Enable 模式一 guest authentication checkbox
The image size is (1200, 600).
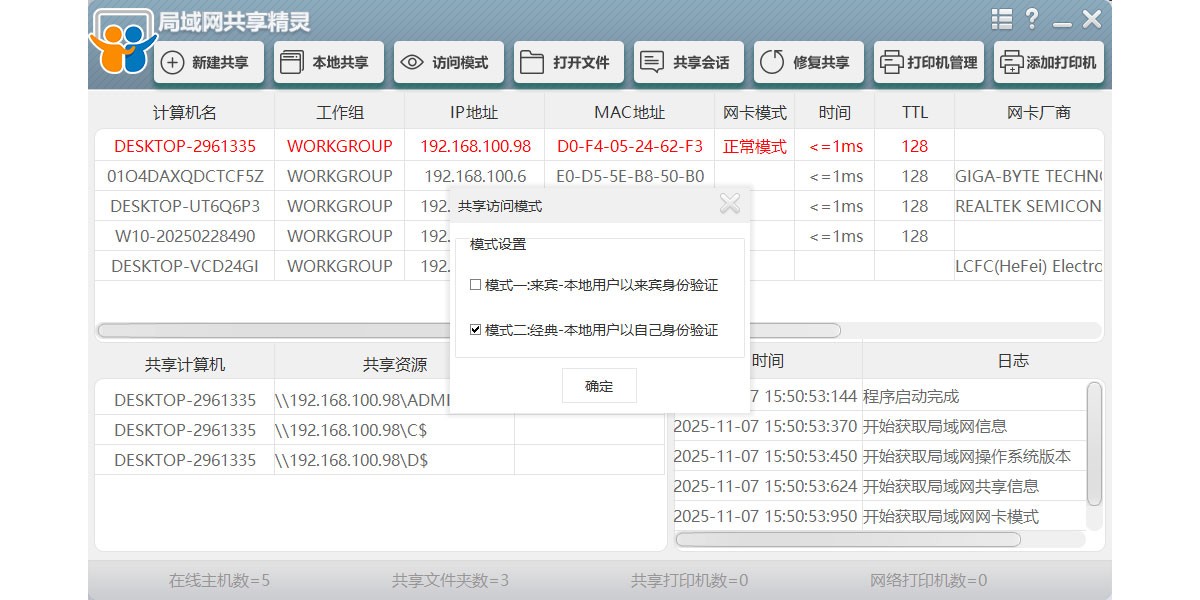(476, 285)
